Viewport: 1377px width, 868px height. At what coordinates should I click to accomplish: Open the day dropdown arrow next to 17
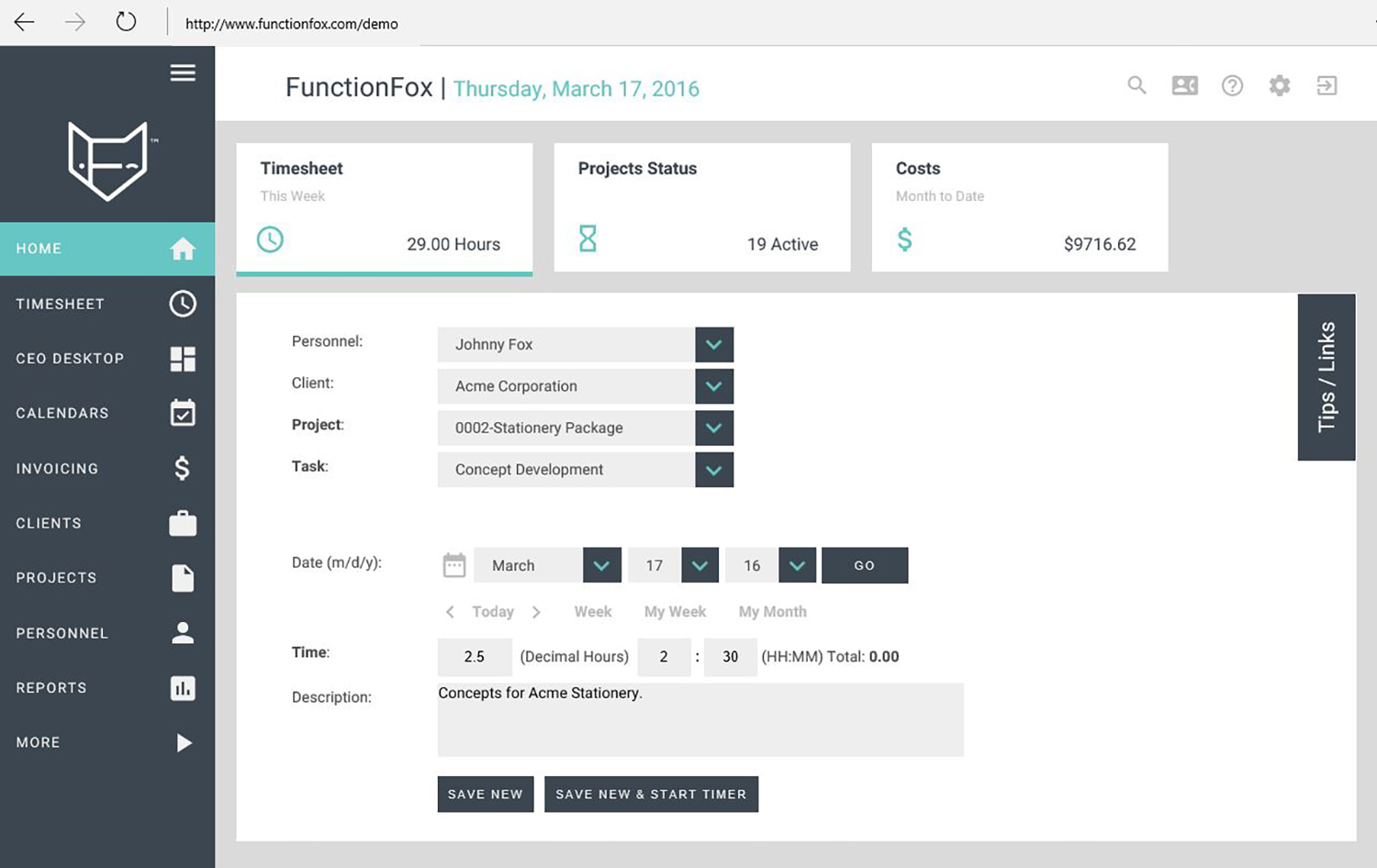click(700, 565)
